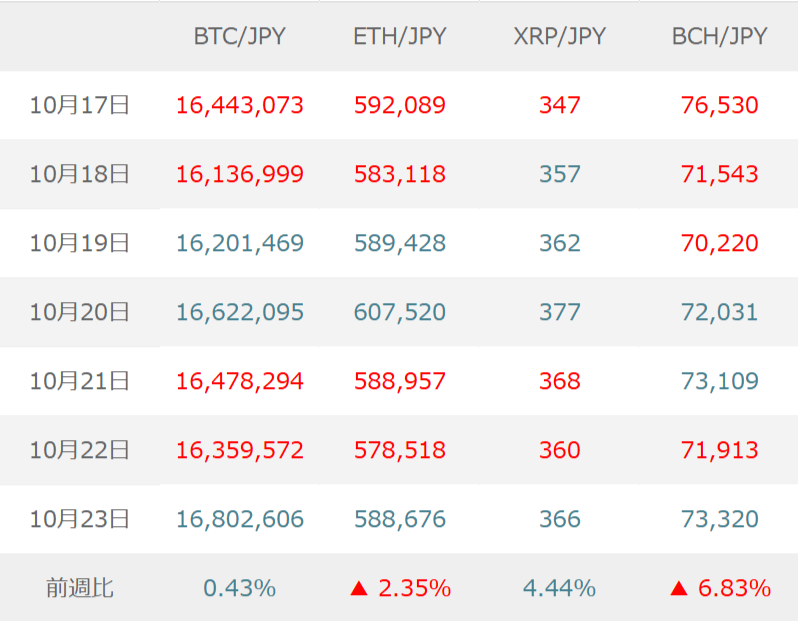Click BTC price 16,443,073

(x=240, y=105)
